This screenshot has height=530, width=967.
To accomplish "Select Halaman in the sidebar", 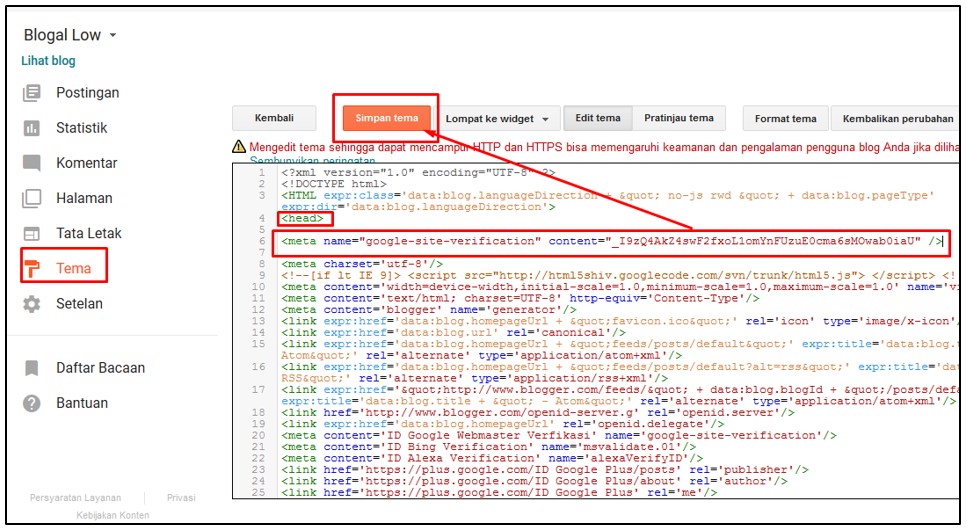I will (84, 198).
